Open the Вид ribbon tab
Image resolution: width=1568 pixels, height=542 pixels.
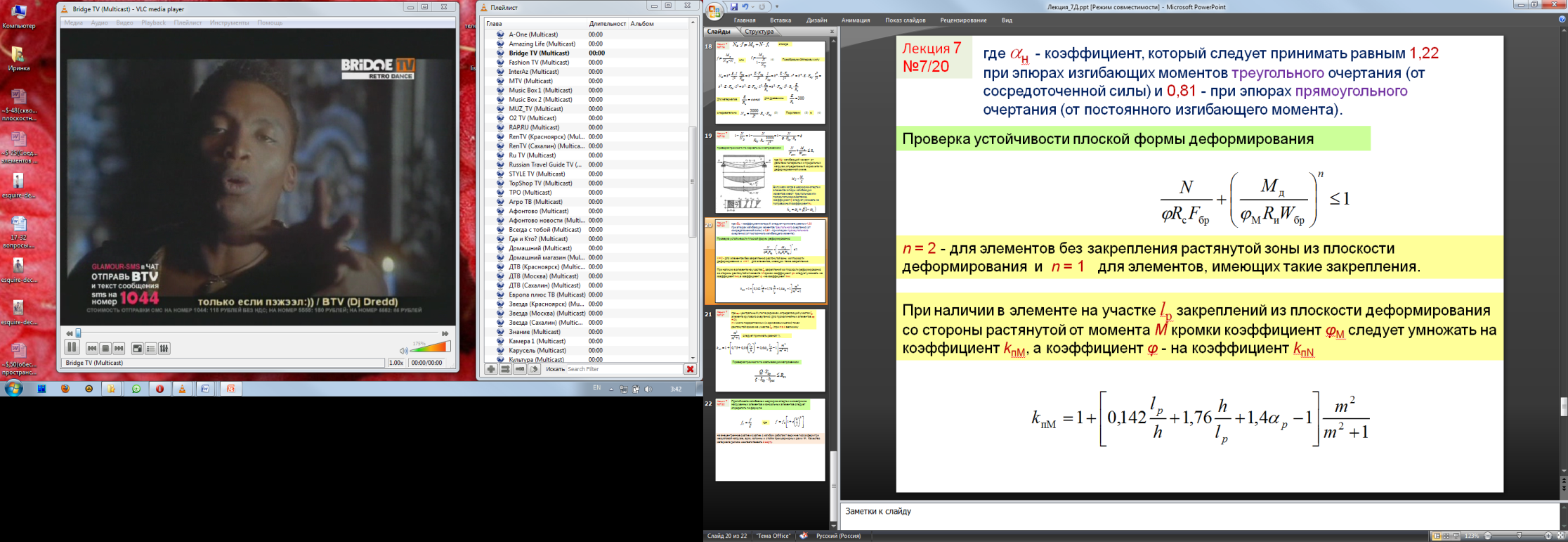1007,20
